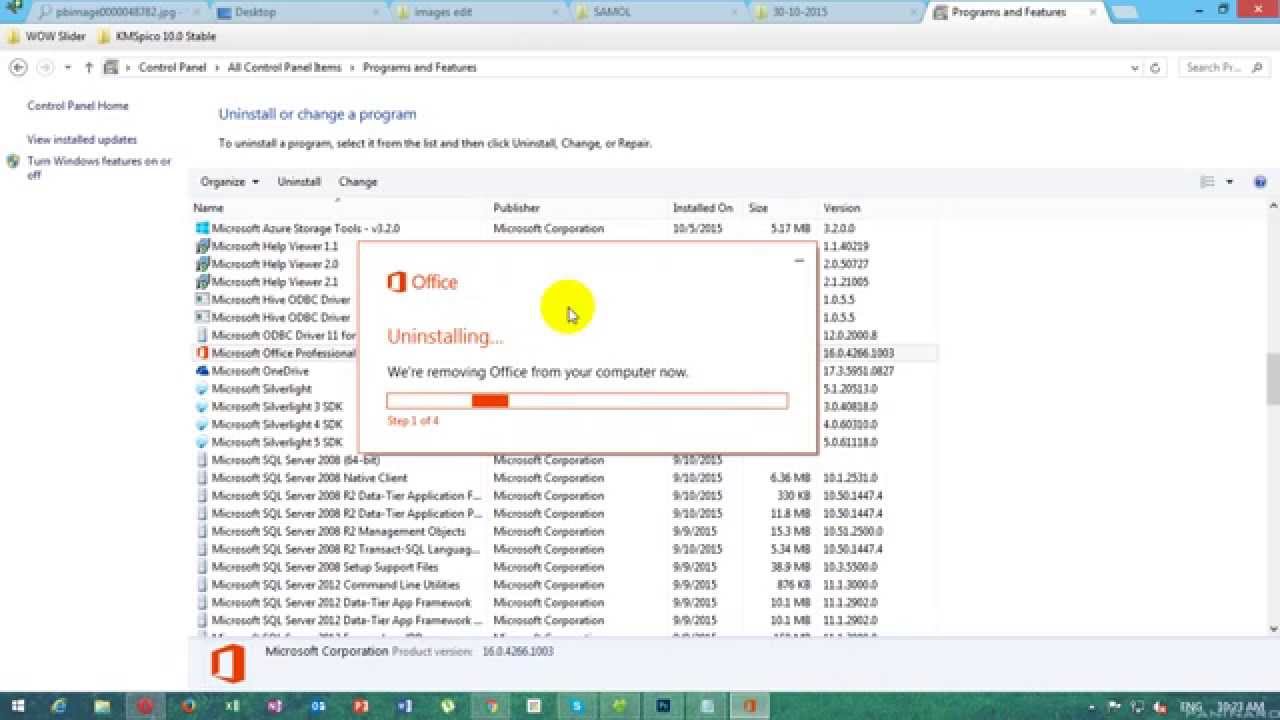Sort by the Version column header
The image size is (1280, 720).
(878, 208)
